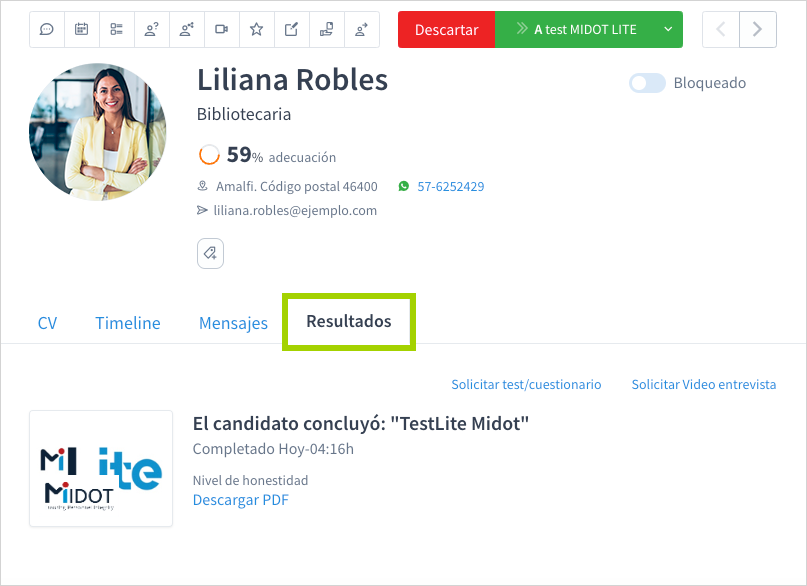
Task: Open the checklist icon in the toolbar
Action: tap(116, 30)
